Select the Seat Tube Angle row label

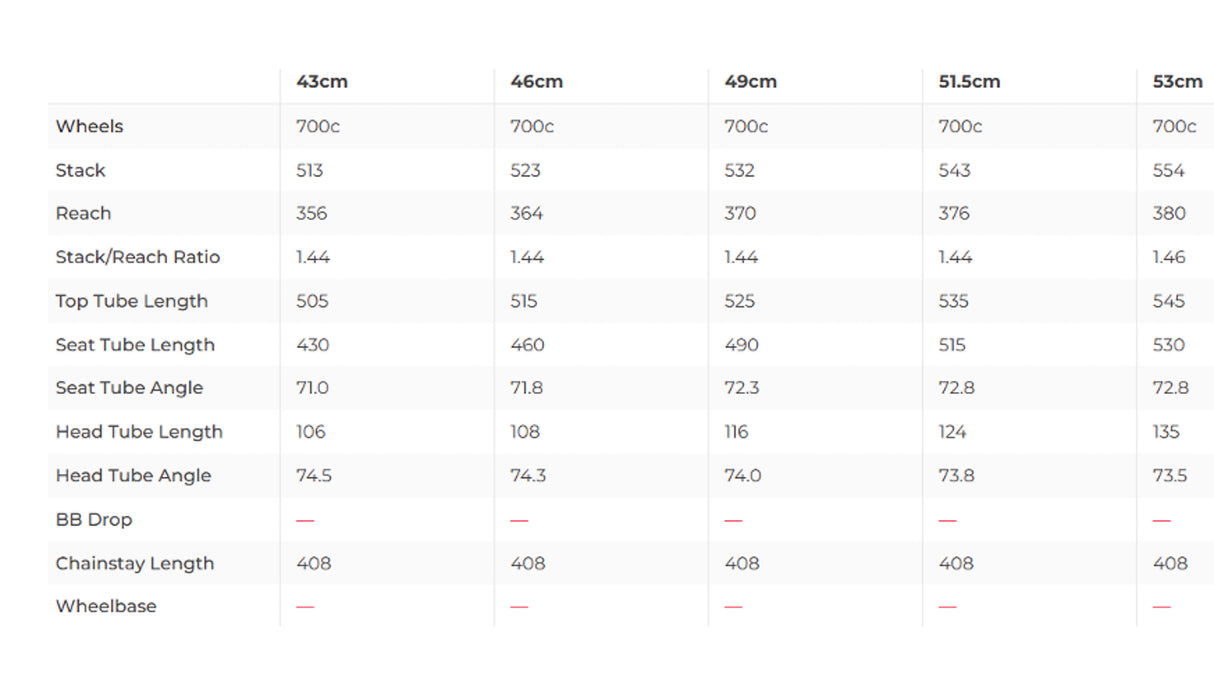click(x=130, y=388)
